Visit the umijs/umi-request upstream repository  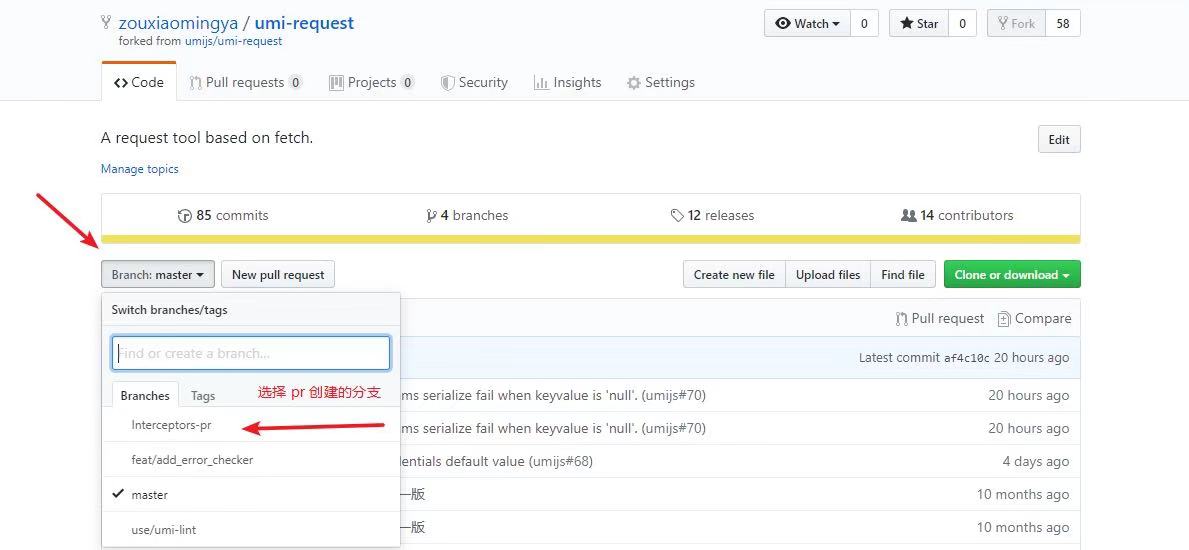[234, 41]
